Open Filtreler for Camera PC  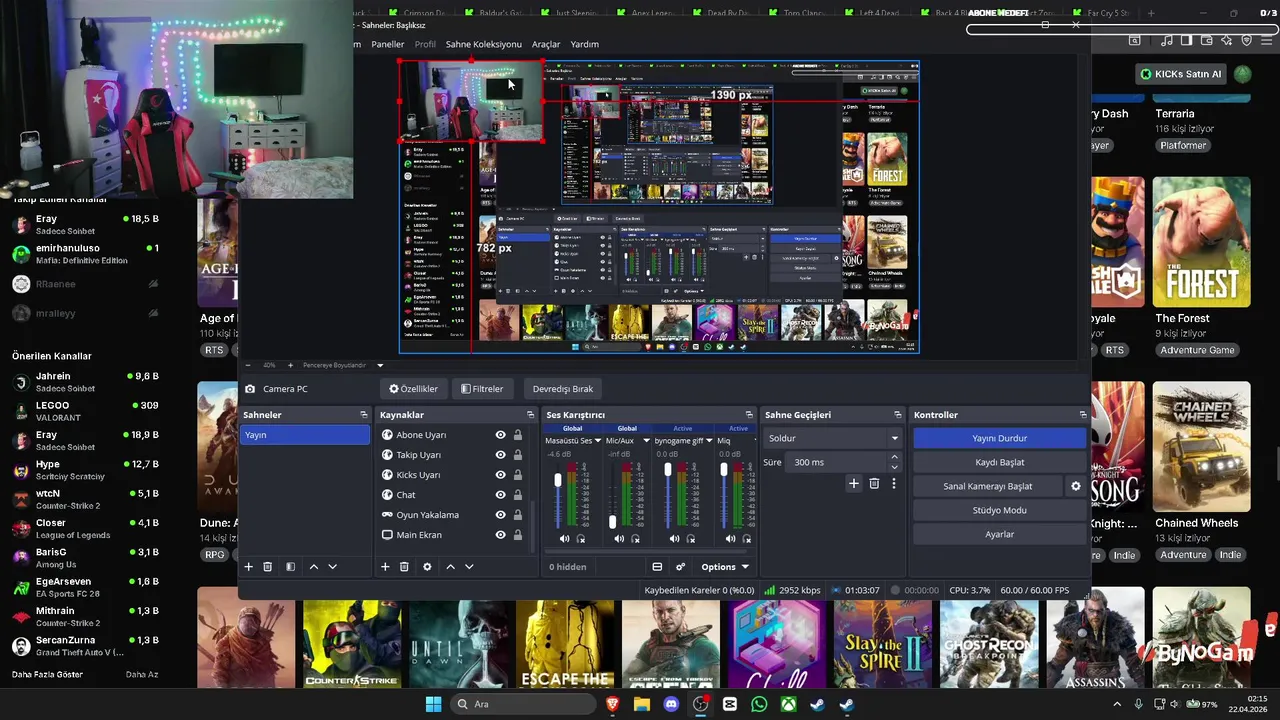(x=482, y=389)
